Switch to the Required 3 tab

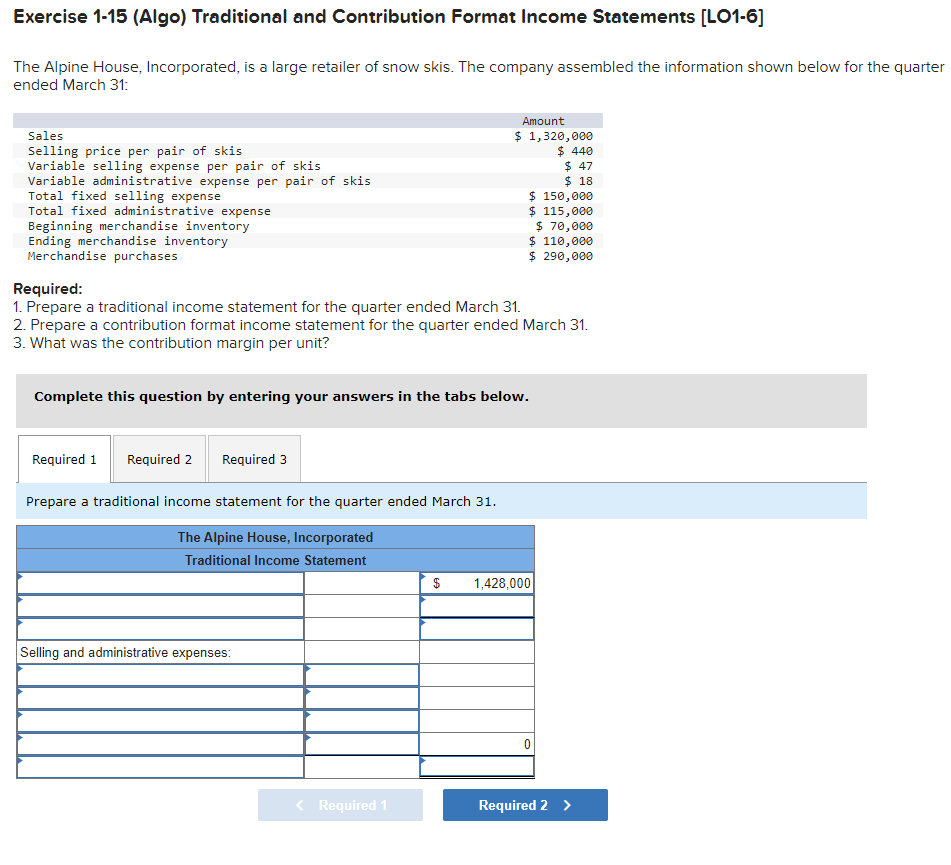pyautogui.click(x=253, y=459)
